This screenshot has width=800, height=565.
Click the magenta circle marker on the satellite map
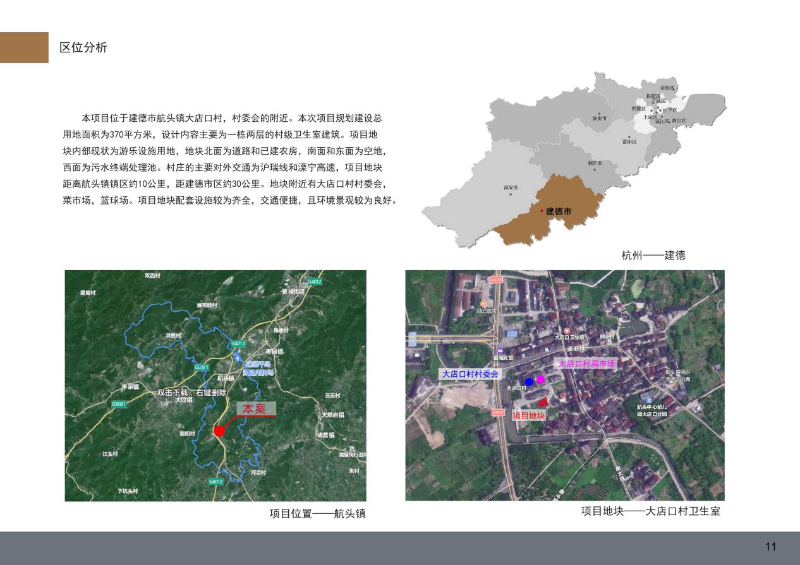point(541,380)
